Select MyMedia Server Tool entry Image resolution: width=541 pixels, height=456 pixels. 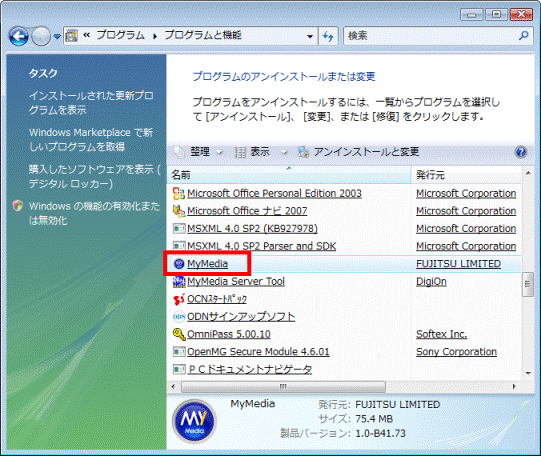(x=236, y=281)
